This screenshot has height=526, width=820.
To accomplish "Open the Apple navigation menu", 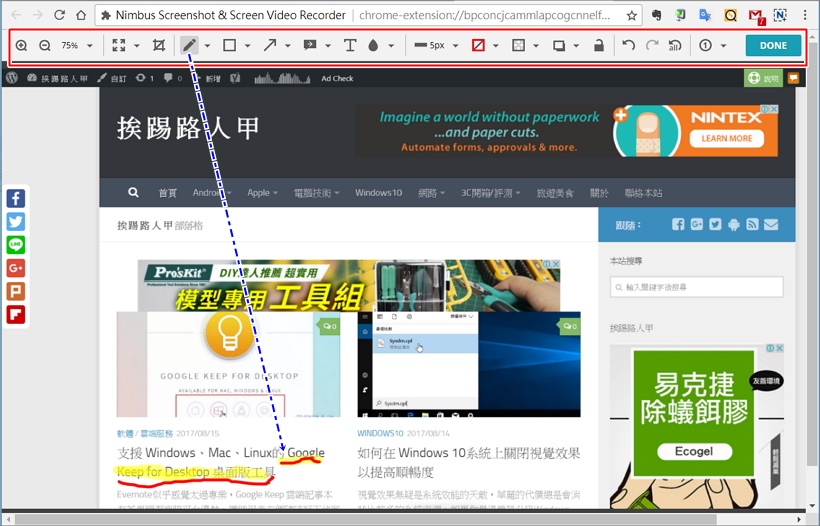I will [262, 193].
